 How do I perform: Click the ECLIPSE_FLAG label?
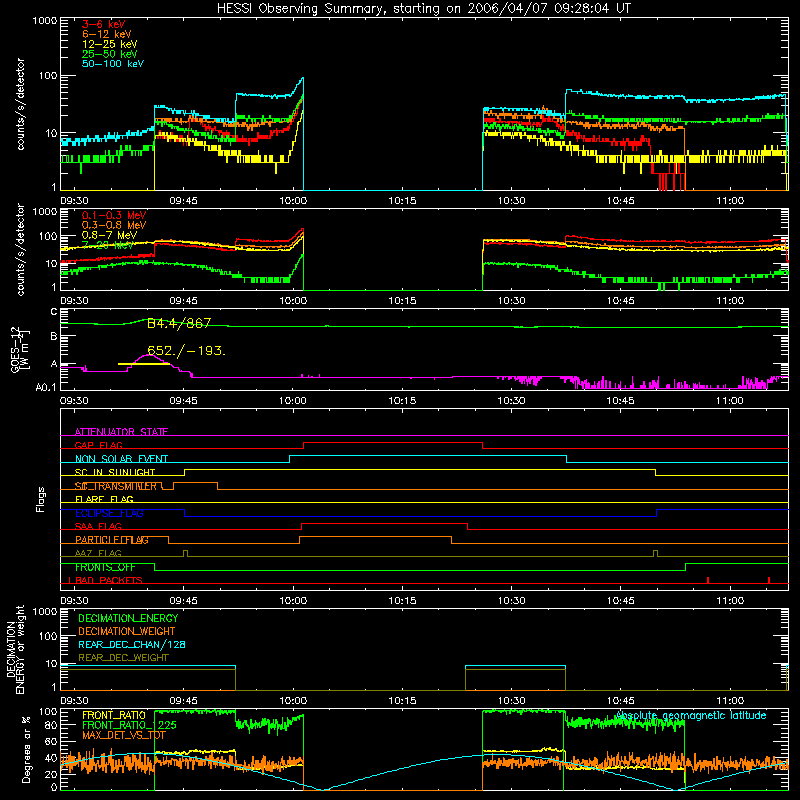coord(109,513)
